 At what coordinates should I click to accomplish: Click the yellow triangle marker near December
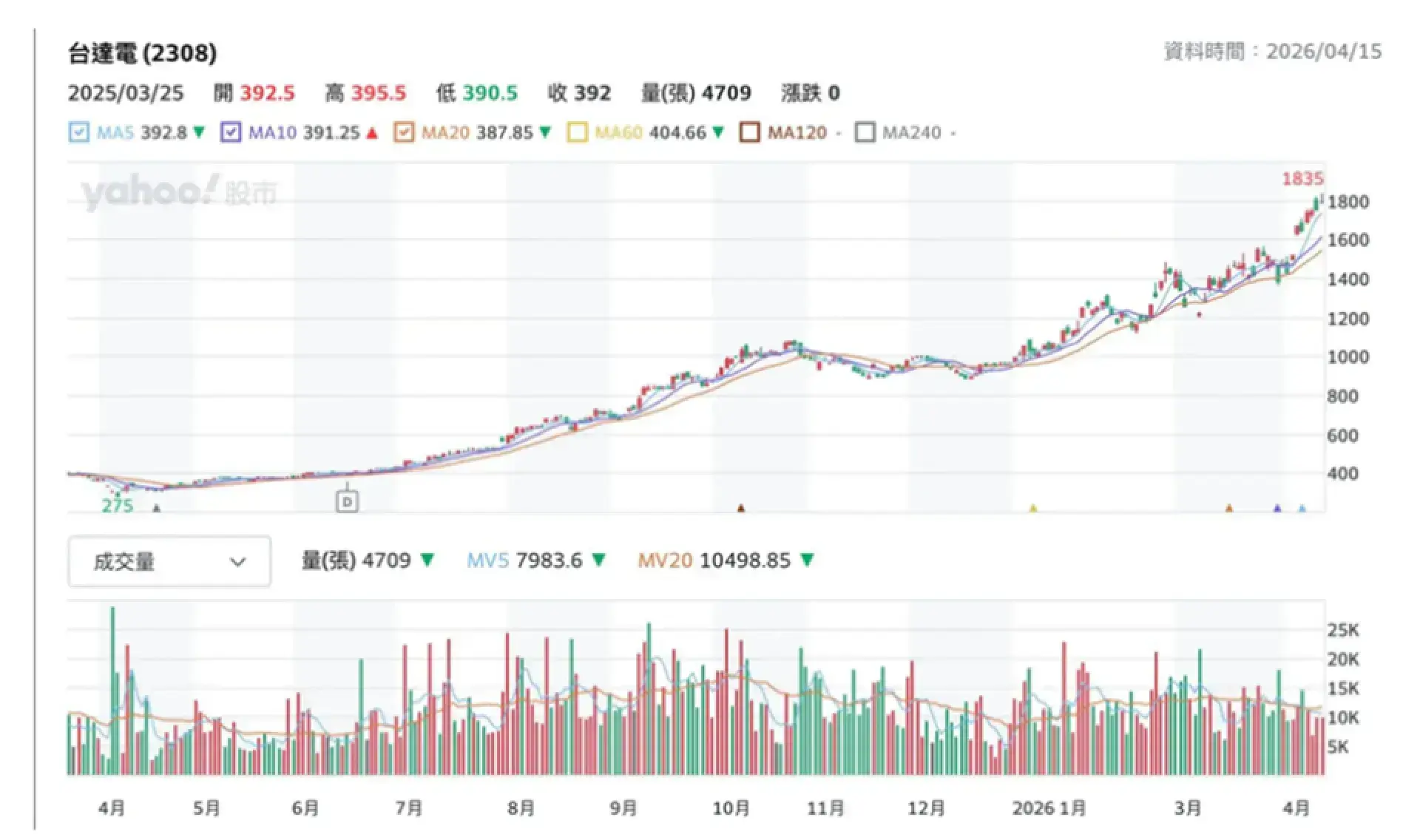point(1033,509)
